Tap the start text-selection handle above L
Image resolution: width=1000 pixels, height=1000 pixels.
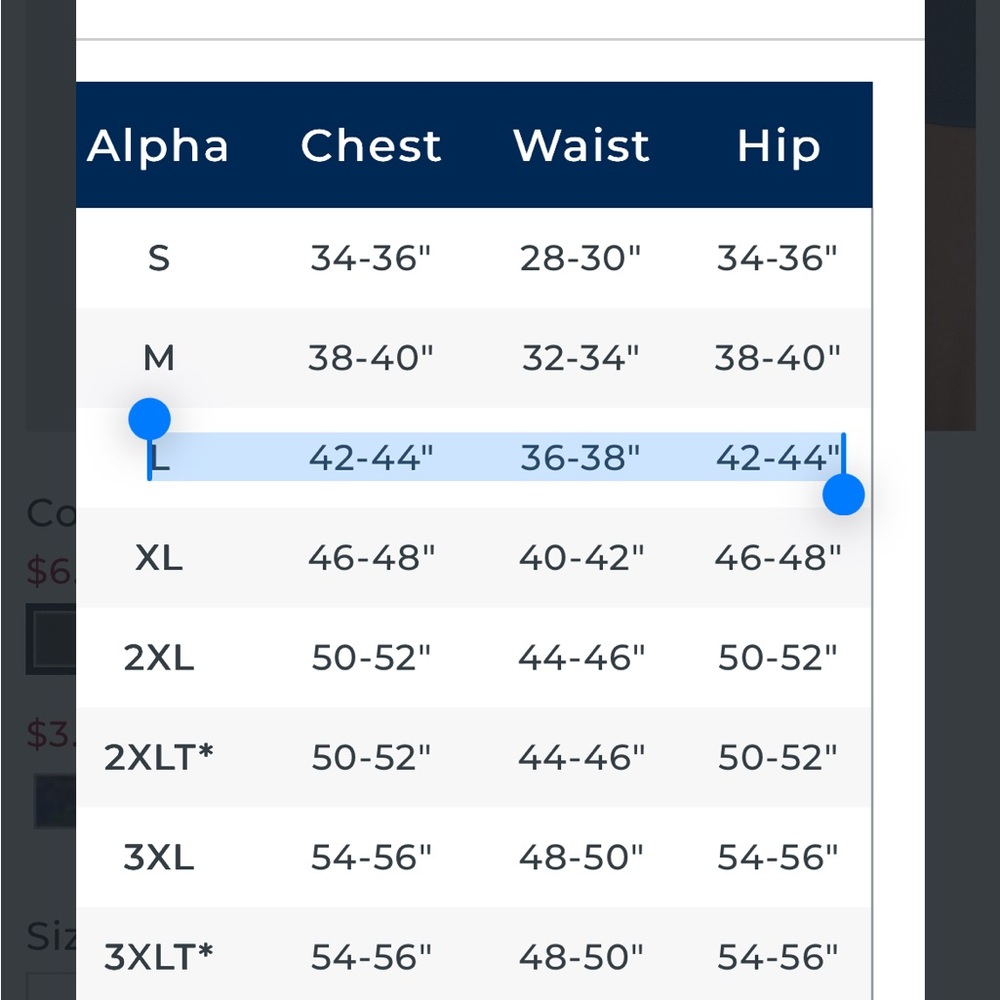(150, 419)
